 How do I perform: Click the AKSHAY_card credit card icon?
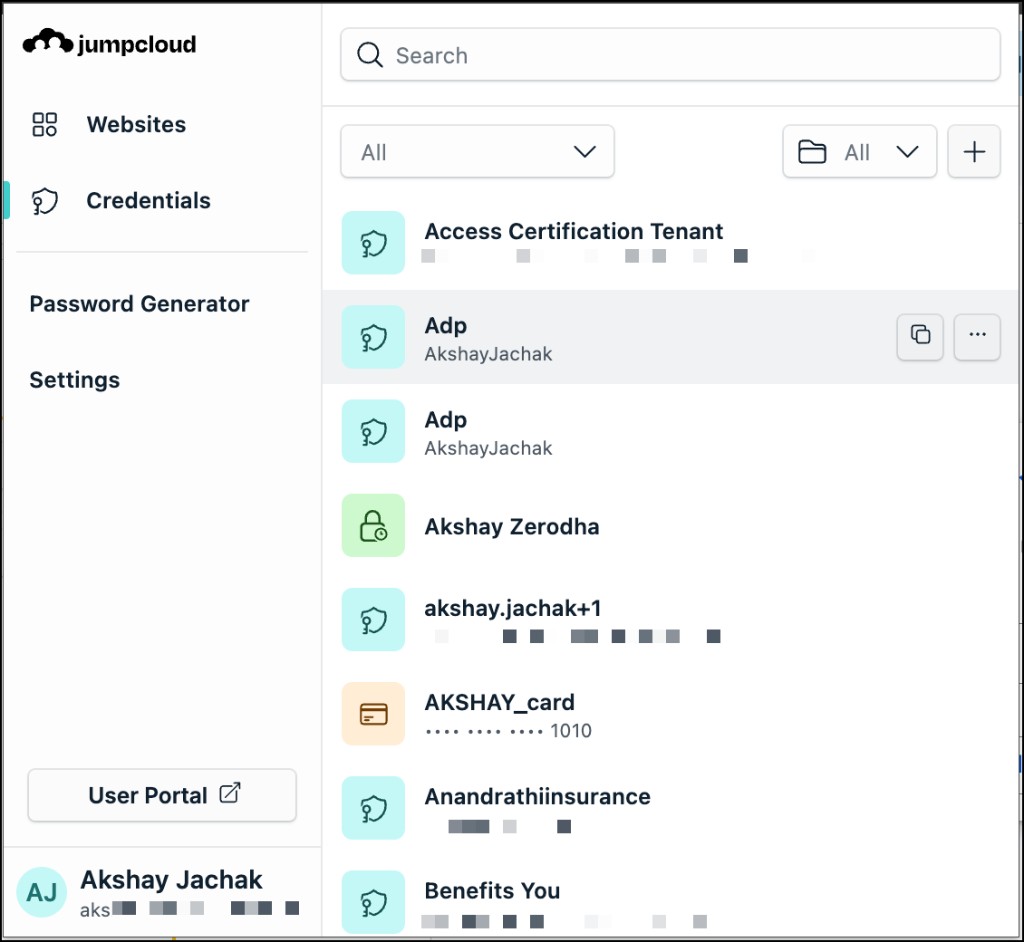point(374,713)
